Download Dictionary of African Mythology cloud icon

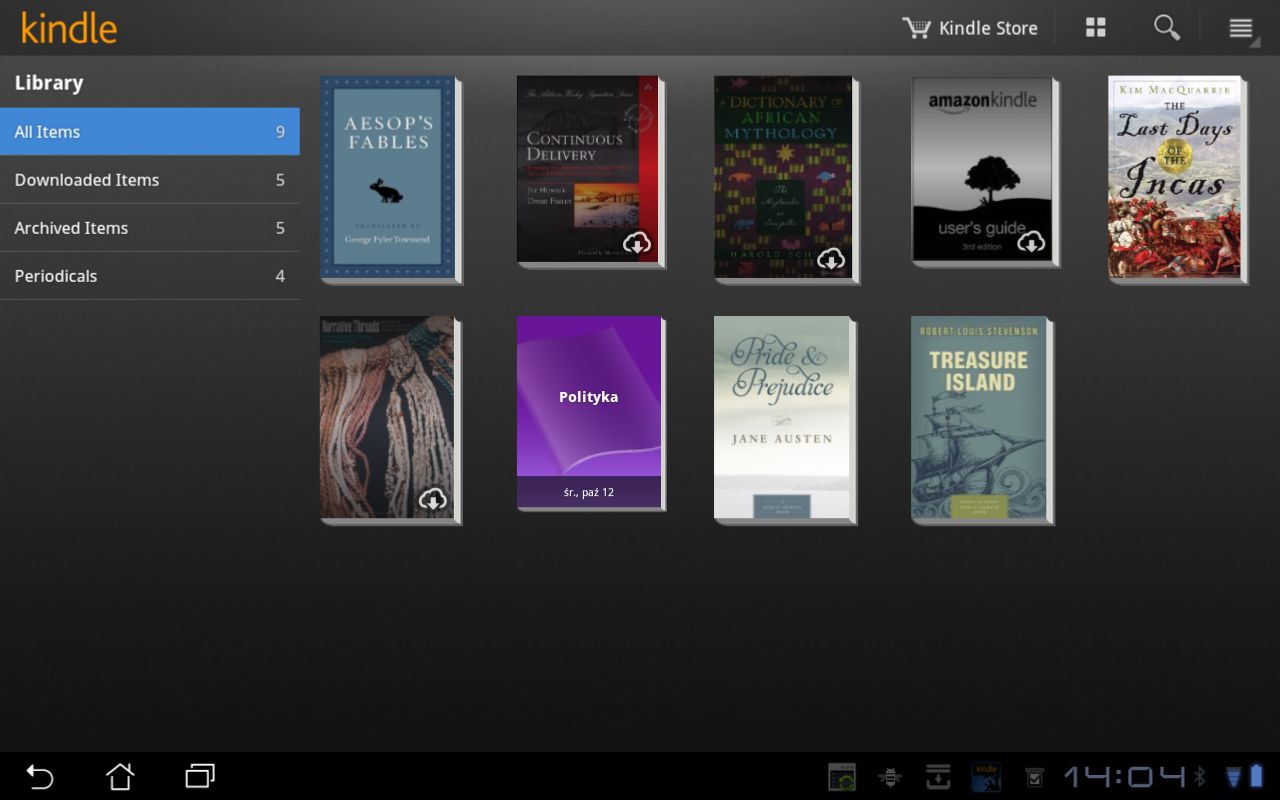(831, 260)
